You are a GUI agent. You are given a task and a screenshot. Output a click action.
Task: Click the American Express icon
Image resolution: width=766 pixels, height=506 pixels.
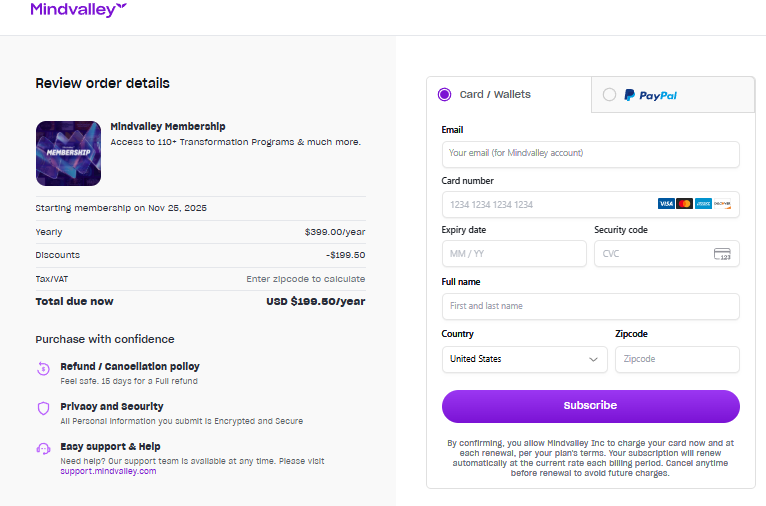pos(703,204)
